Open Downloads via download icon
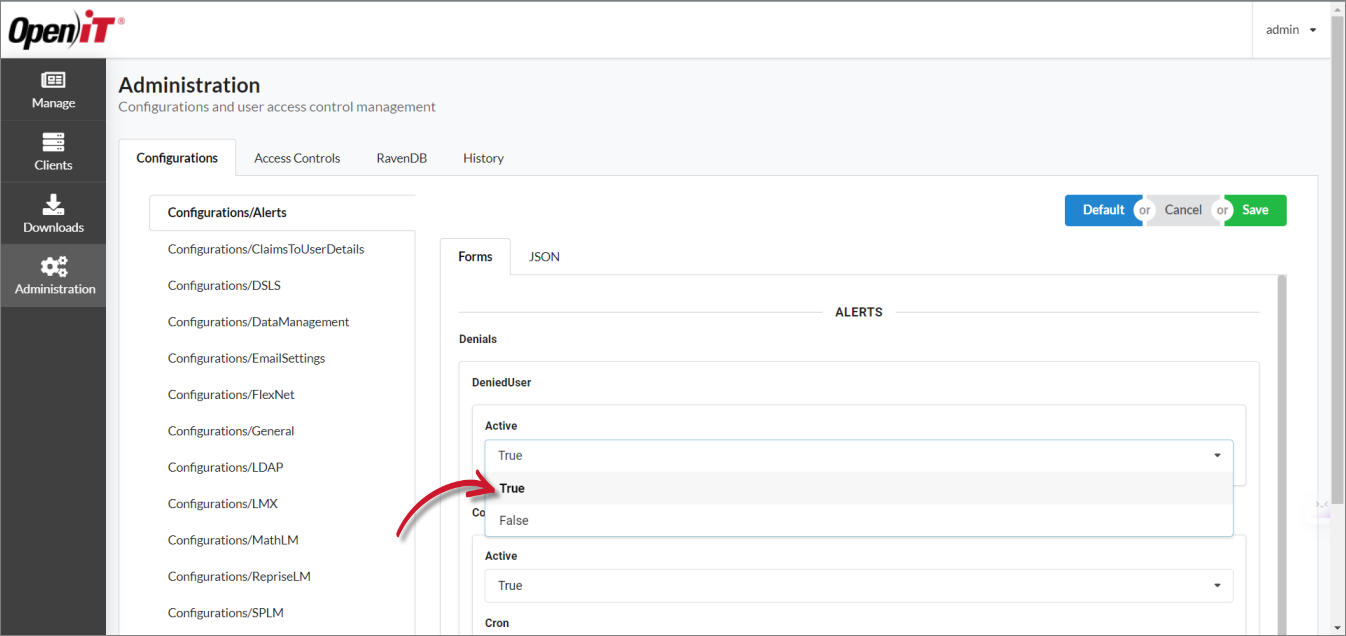 [53, 204]
